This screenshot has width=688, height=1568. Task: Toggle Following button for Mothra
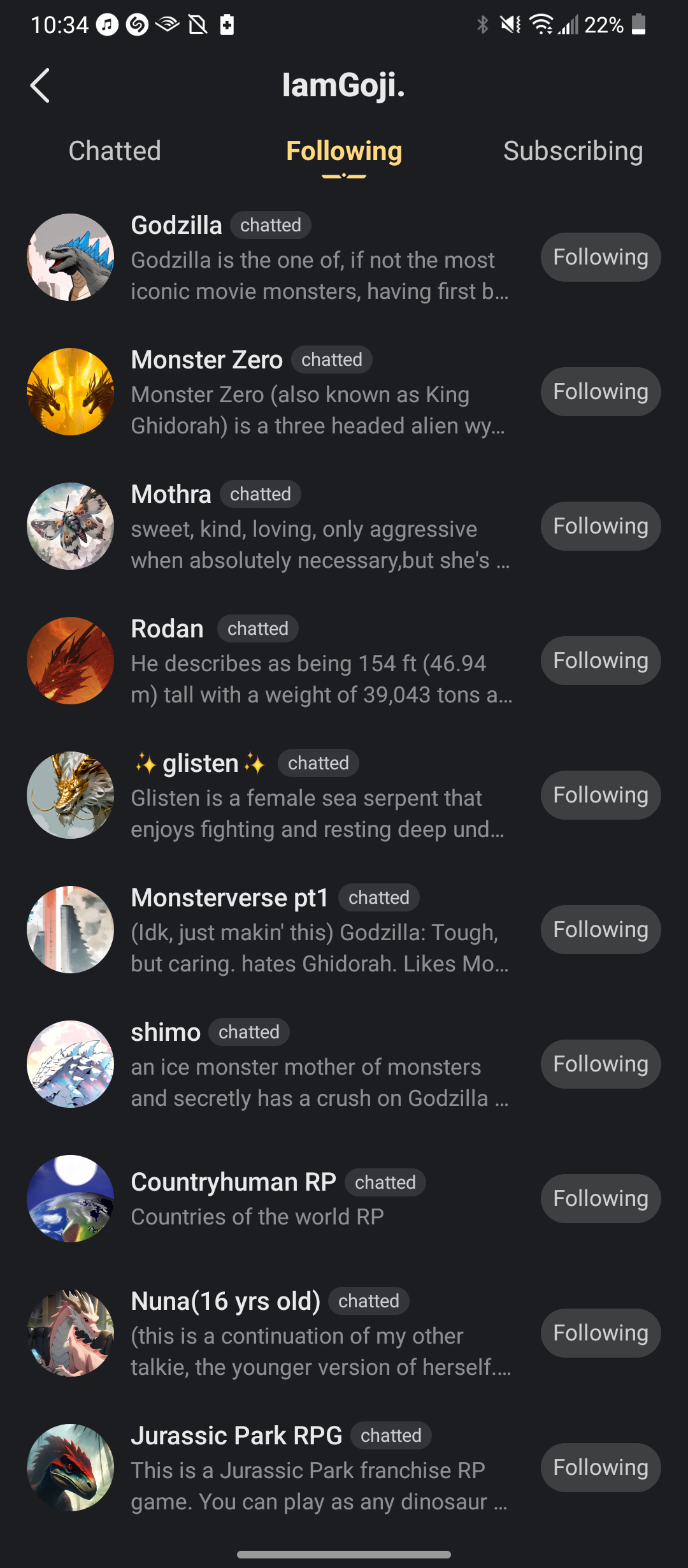pos(600,526)
